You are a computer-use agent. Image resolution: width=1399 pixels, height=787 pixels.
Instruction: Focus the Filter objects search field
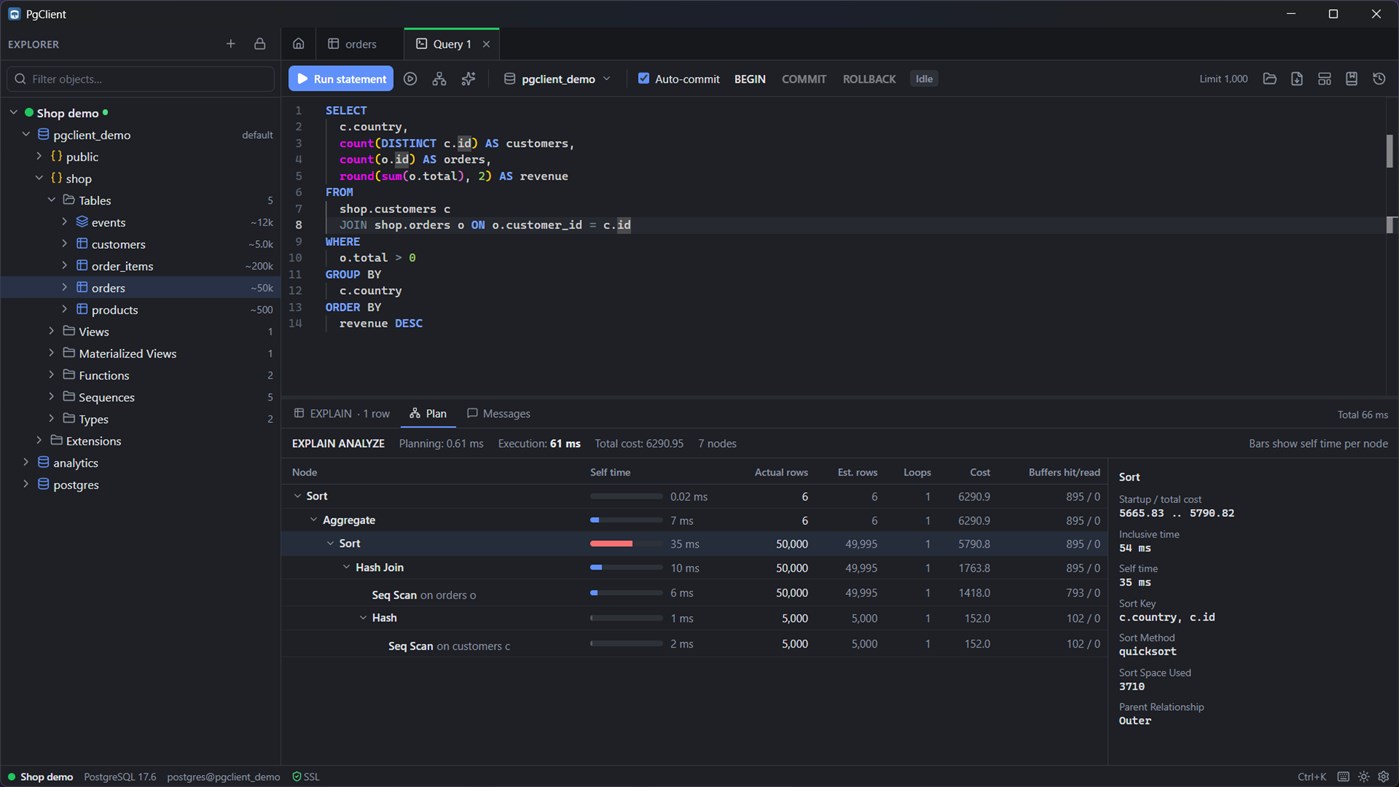click(141, 79)
